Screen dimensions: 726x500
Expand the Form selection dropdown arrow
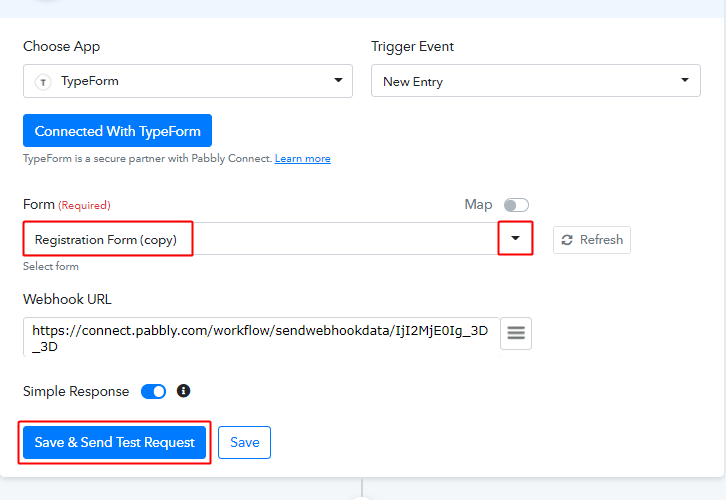(x=515, y=238)
